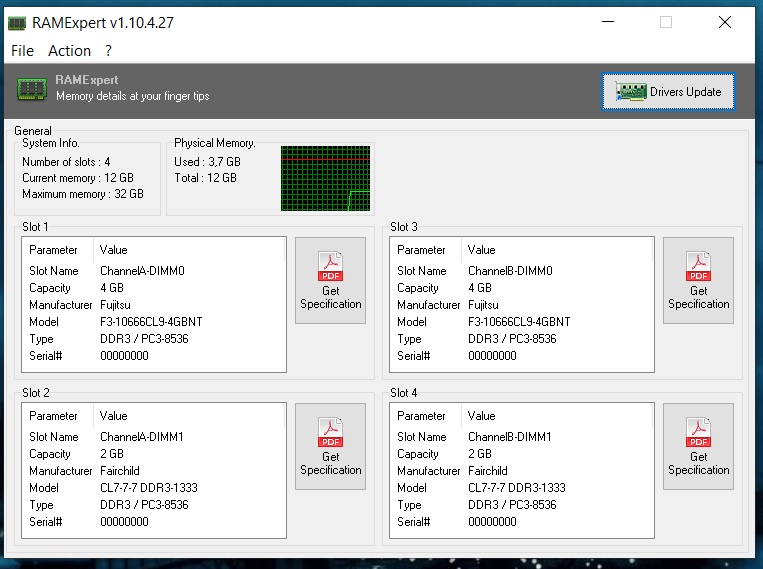The image size is (763, 569).
Task: Click the Drivers Update button
Action: point(668,92)
